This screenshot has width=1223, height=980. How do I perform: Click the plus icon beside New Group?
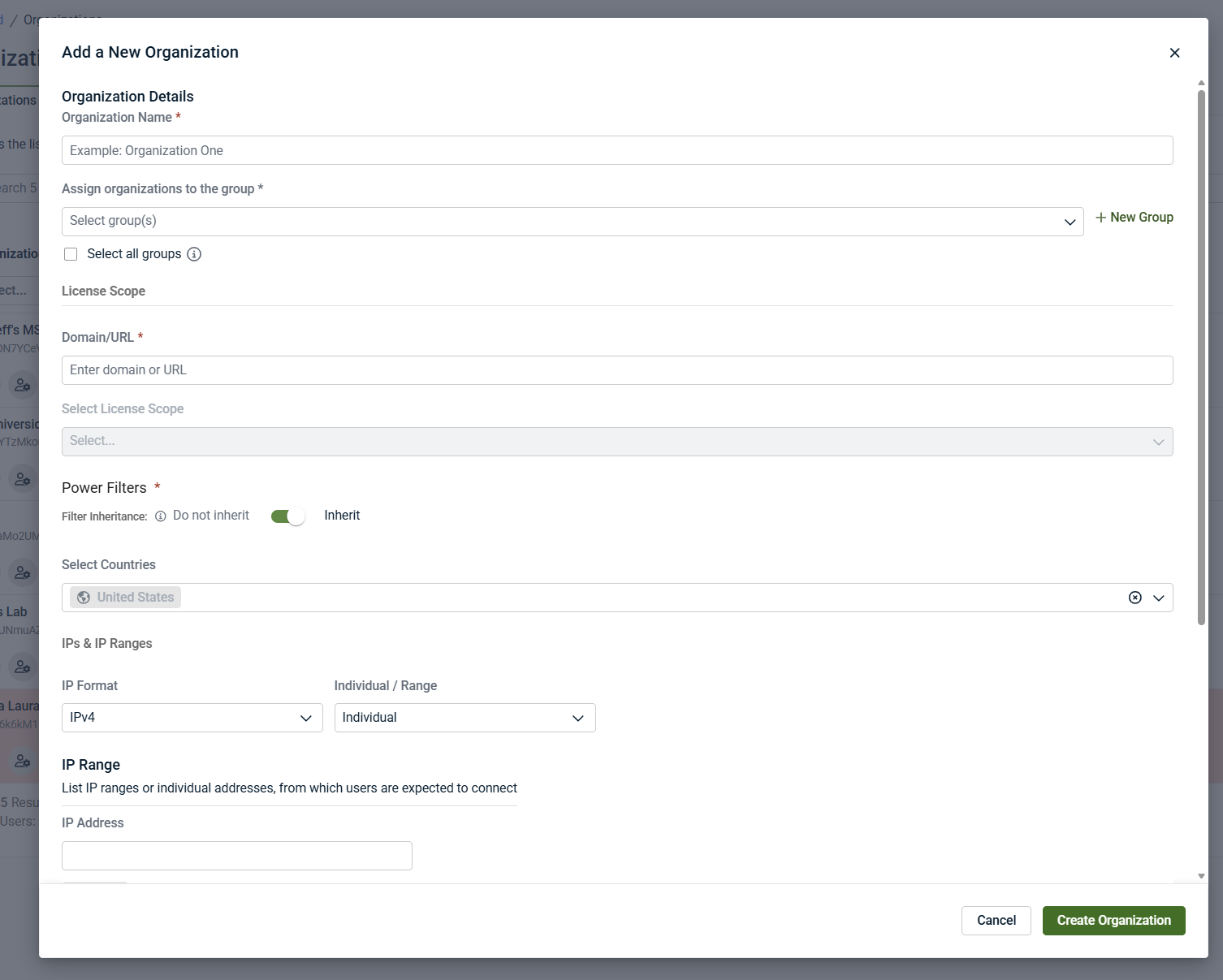click(1101, 218)
